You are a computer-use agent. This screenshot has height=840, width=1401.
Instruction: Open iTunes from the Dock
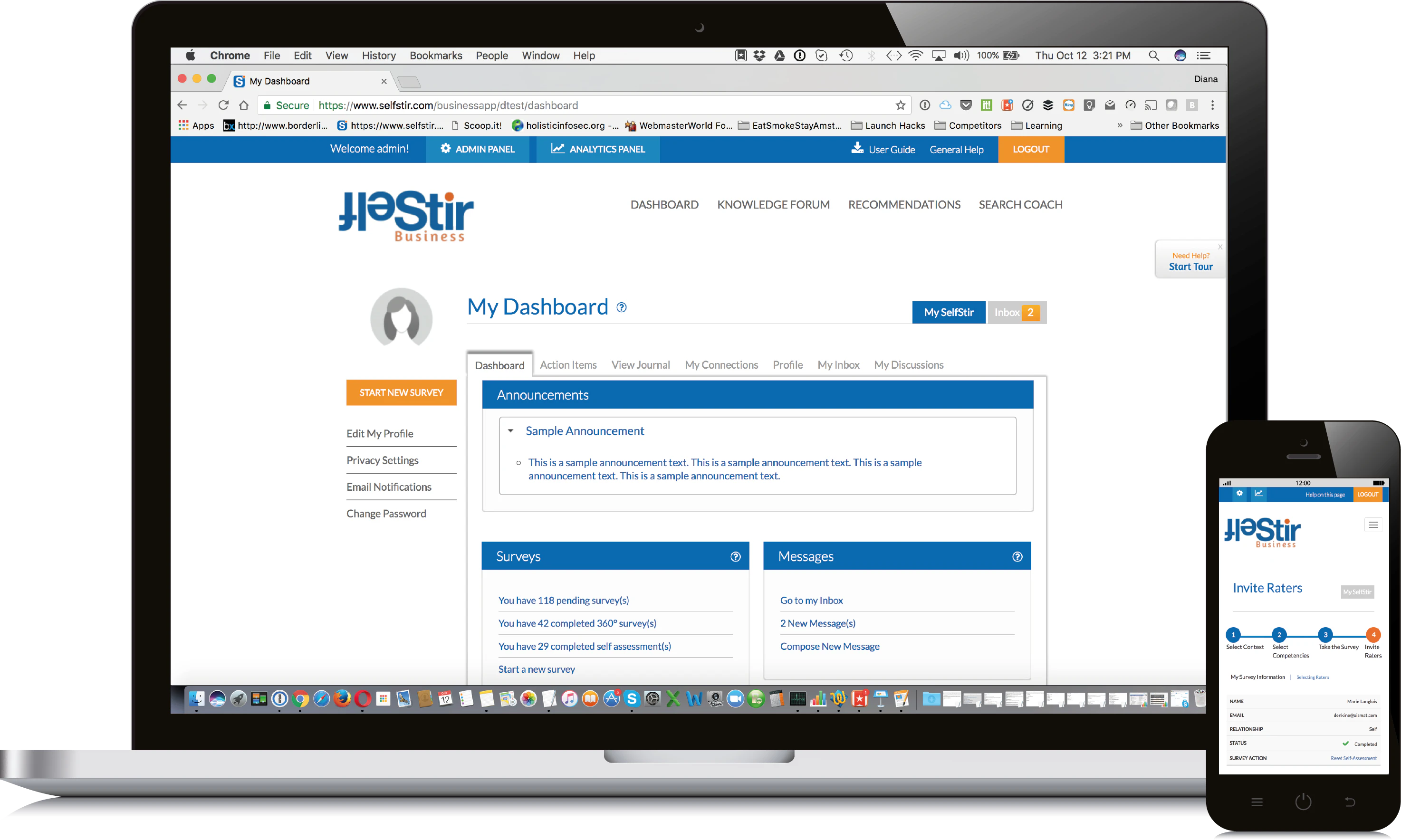[x=568, y=700]
